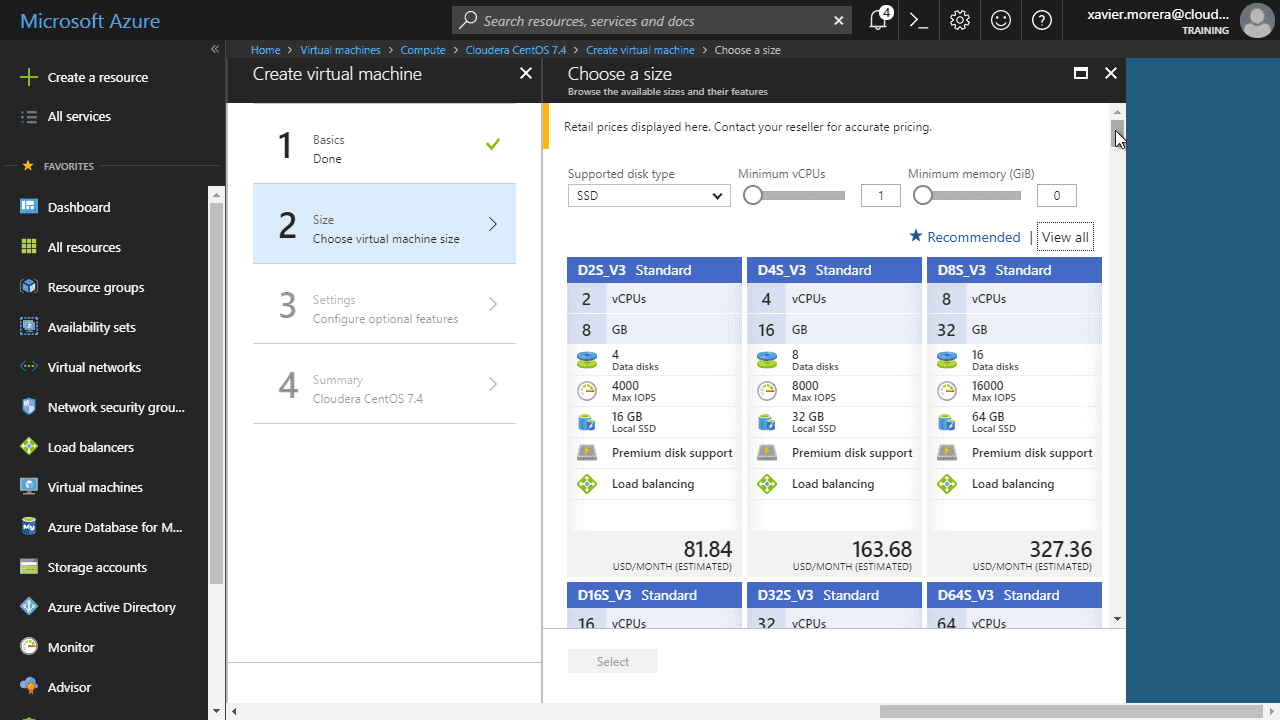The height and width of the screenshot is (720, 1280).
Task: Select the D4S_V3 Standard size card header
Action: click(834, 270)
